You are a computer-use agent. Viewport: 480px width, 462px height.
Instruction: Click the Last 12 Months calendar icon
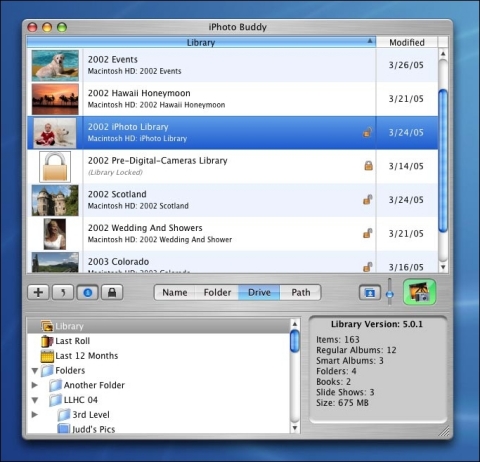[47, 356]
